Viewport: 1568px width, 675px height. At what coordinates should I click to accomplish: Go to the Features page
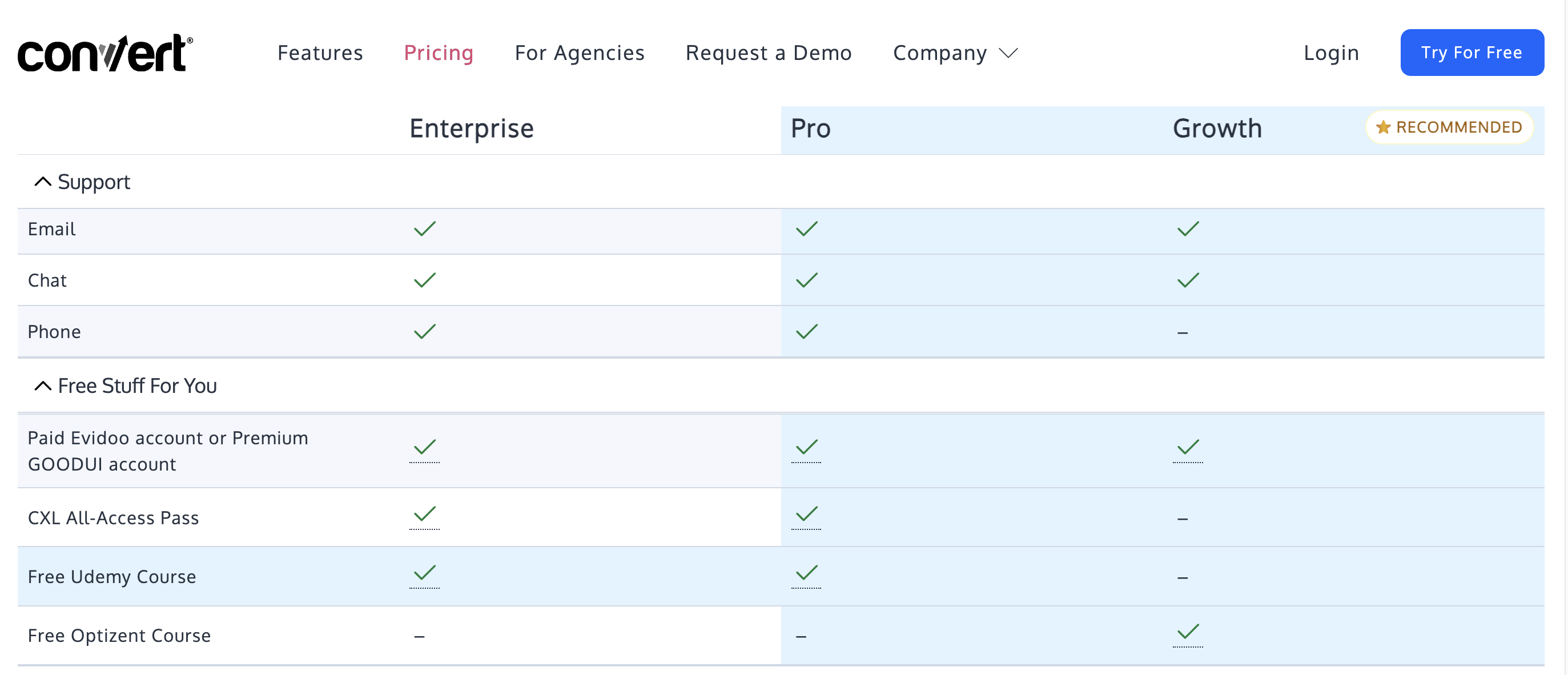click(320, 53)
